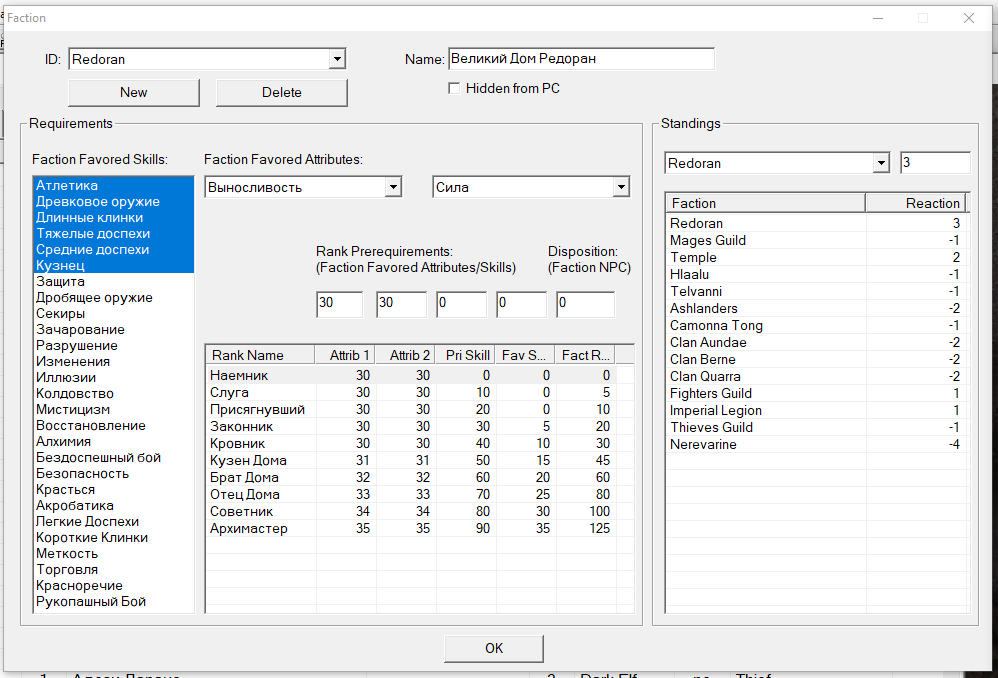Select Длинные клинки in skills list
Image resolution: width=998 pixels, height=678 pixels.
[x=113, y=217]
